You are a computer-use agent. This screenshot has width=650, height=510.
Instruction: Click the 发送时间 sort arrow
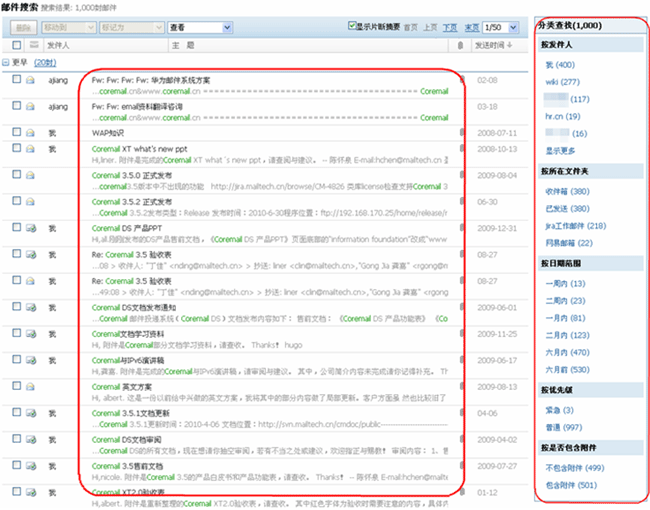512,45
